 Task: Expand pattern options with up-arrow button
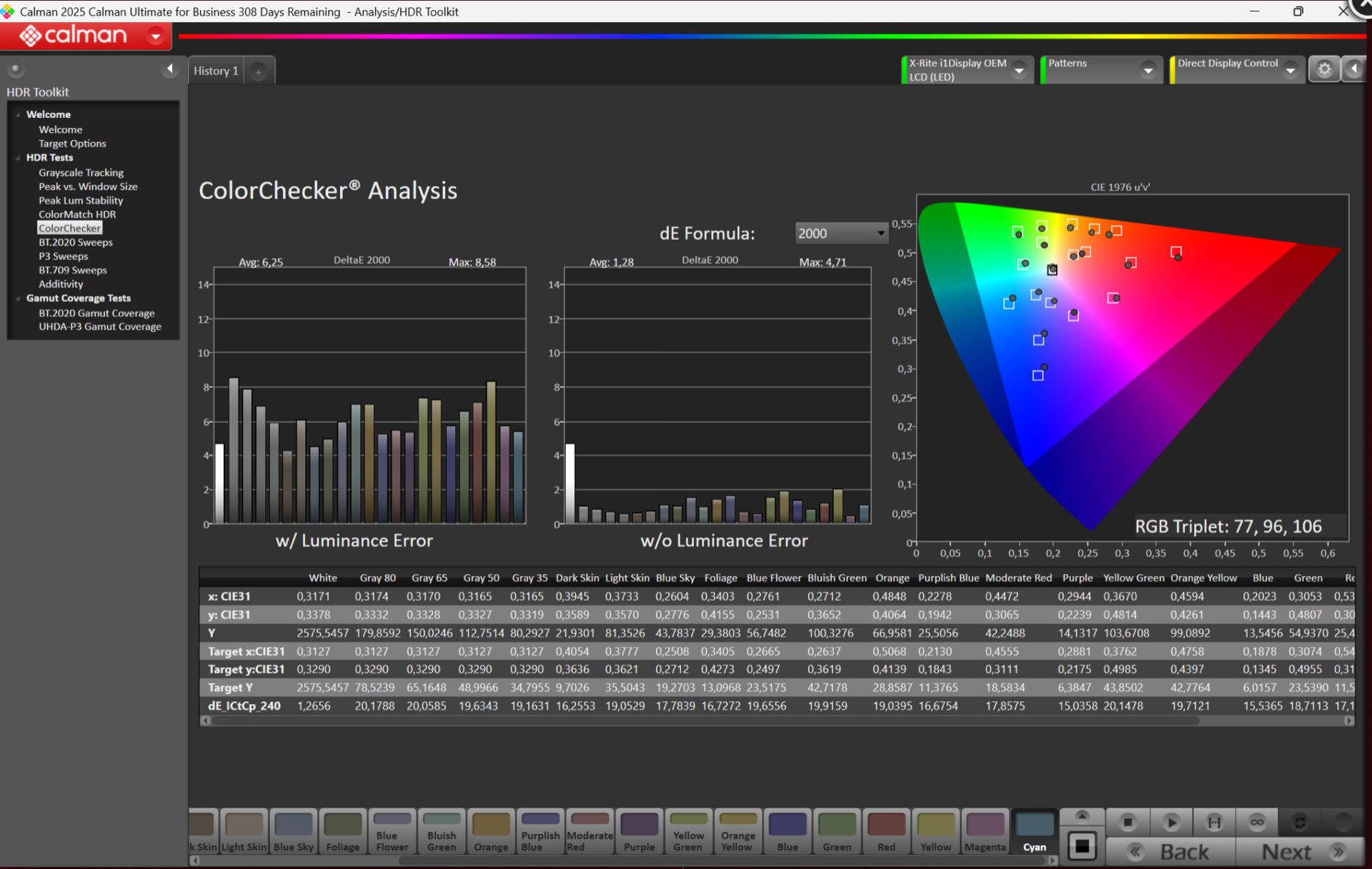(1082, 816)
